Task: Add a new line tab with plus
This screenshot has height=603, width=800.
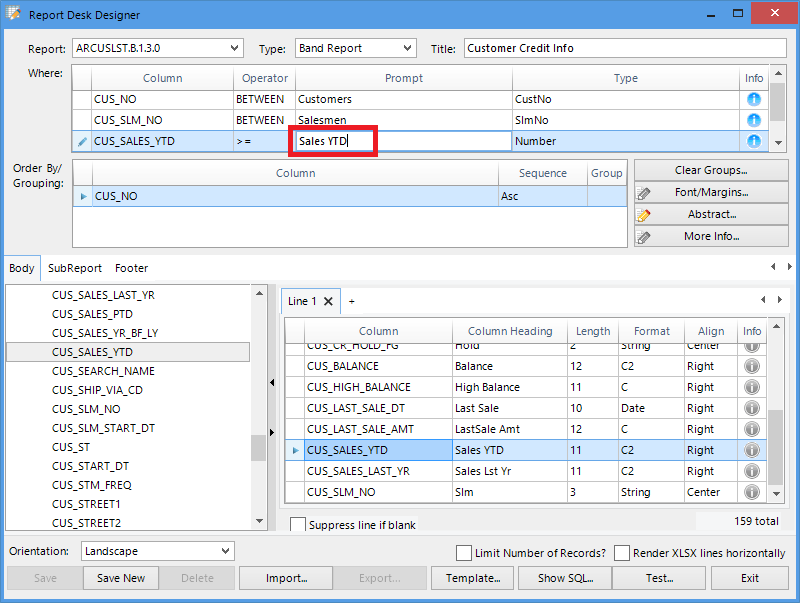Action: click(x=351, y=301)
